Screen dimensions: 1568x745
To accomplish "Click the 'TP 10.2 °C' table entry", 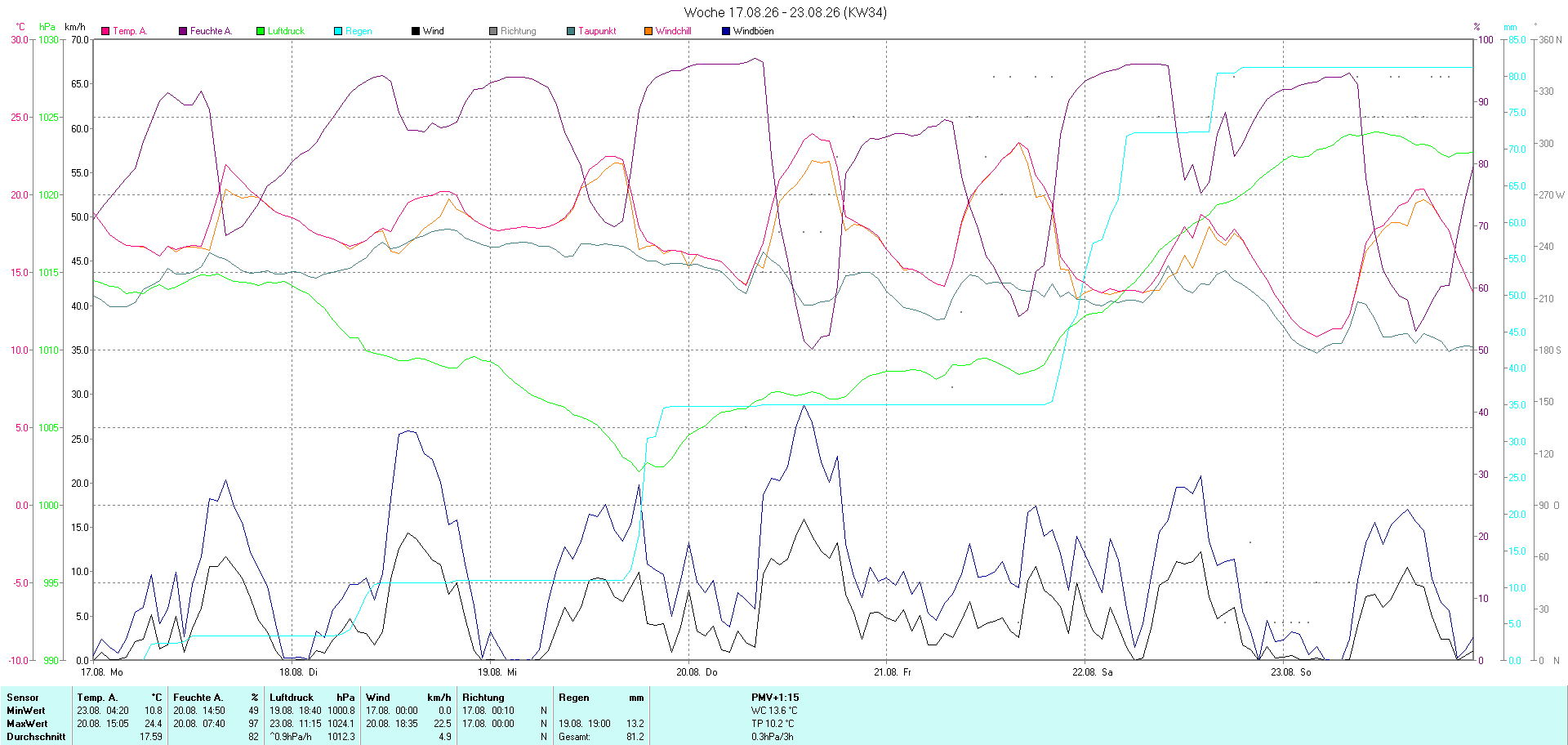I will pos(773,724).
